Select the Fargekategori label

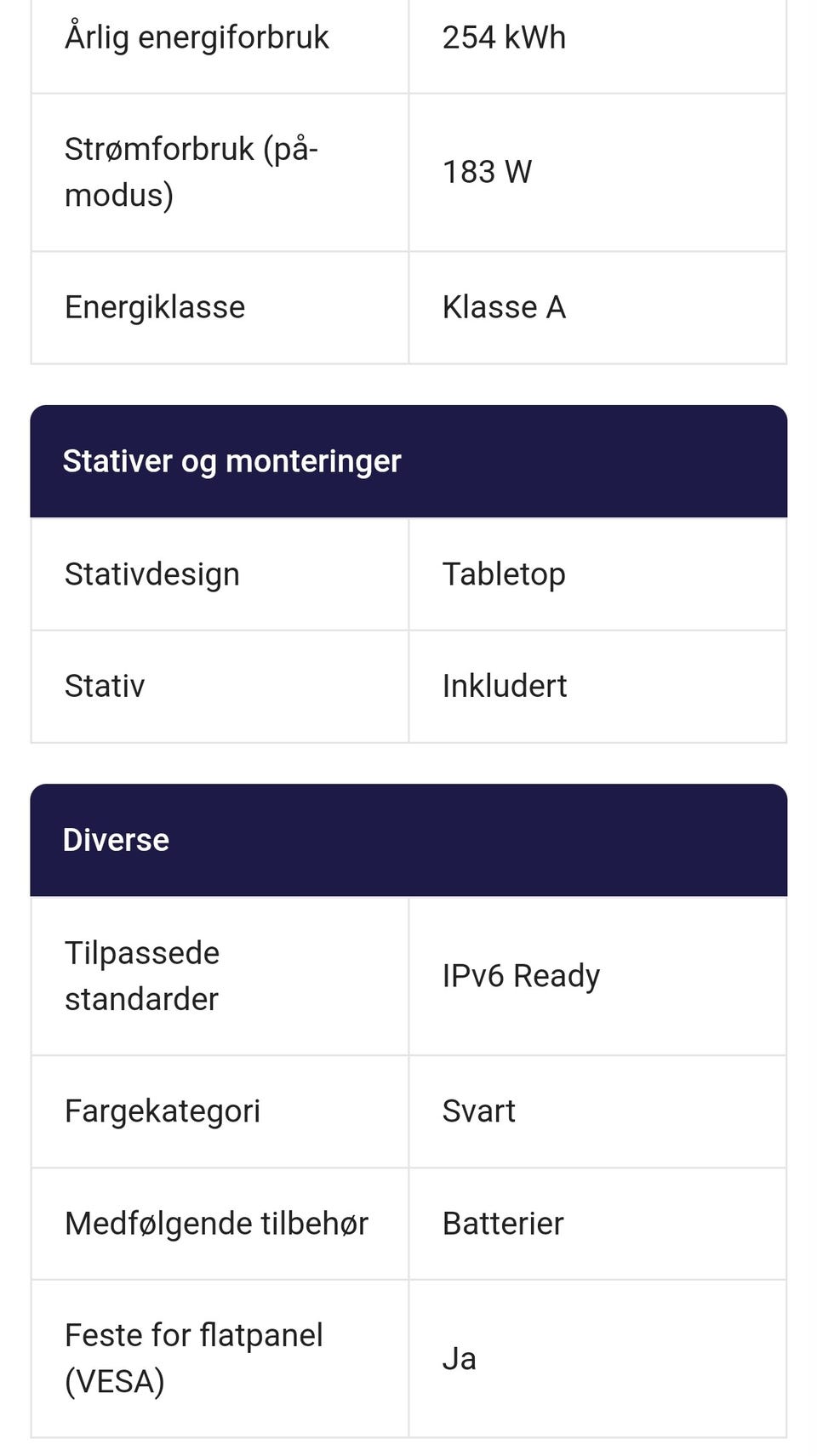coord(163,1111)
